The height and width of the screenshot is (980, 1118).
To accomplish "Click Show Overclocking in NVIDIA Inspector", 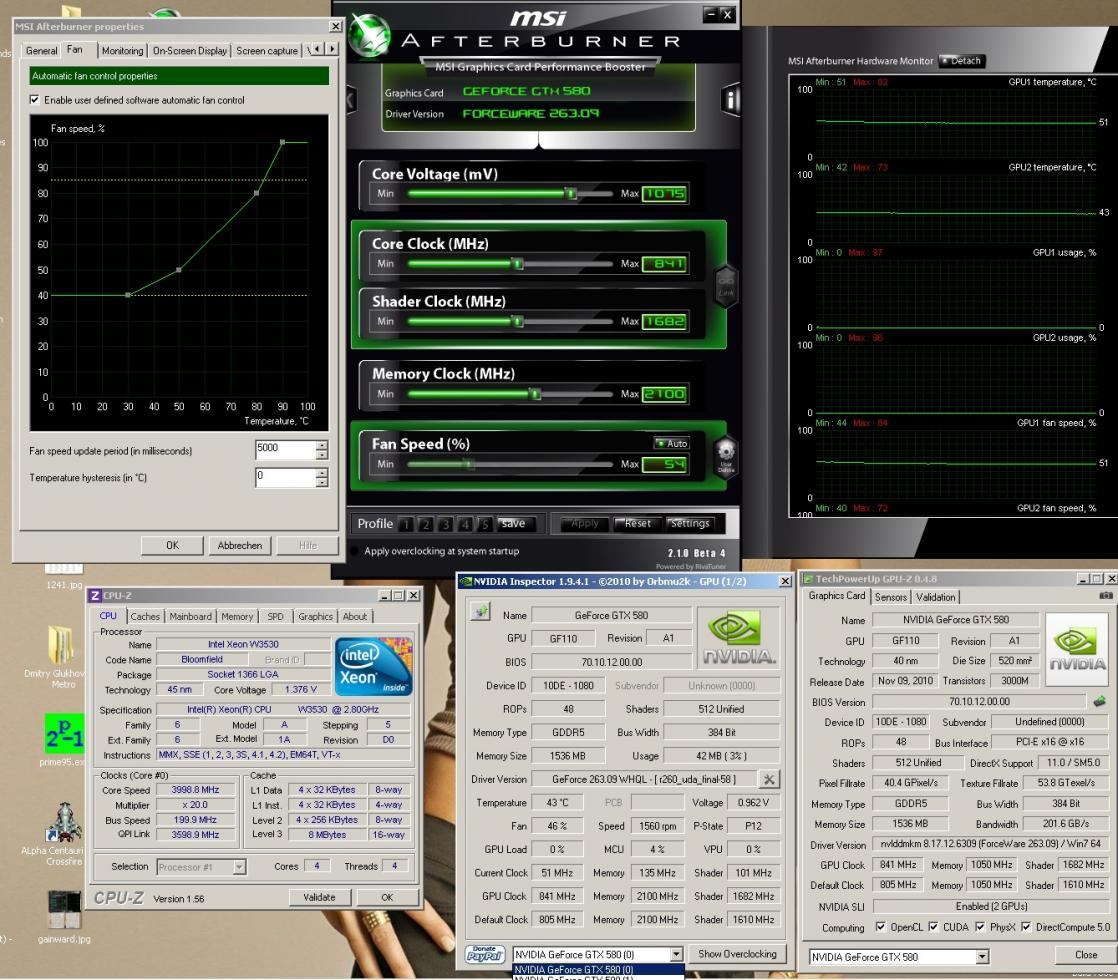I will pos(737,954).
